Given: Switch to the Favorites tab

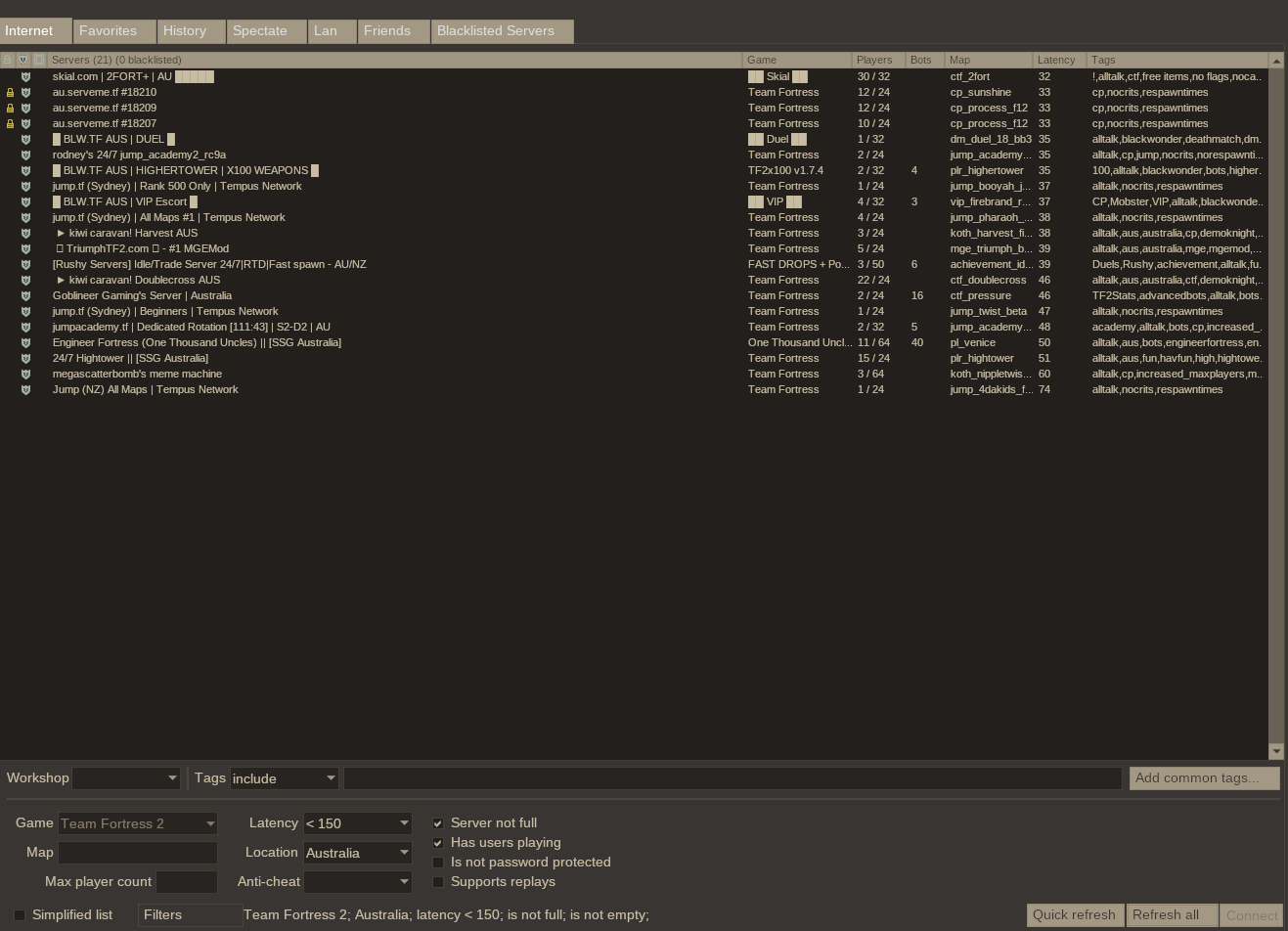Looking at the screenshot, I should click(x=114, y=31).
